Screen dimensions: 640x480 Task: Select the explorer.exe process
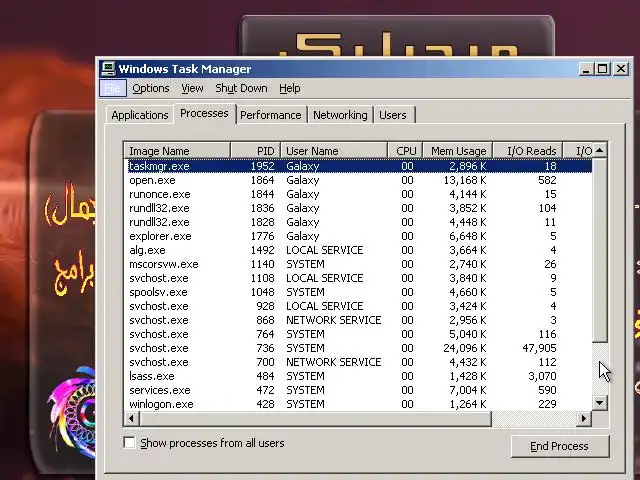pos(358,236)
